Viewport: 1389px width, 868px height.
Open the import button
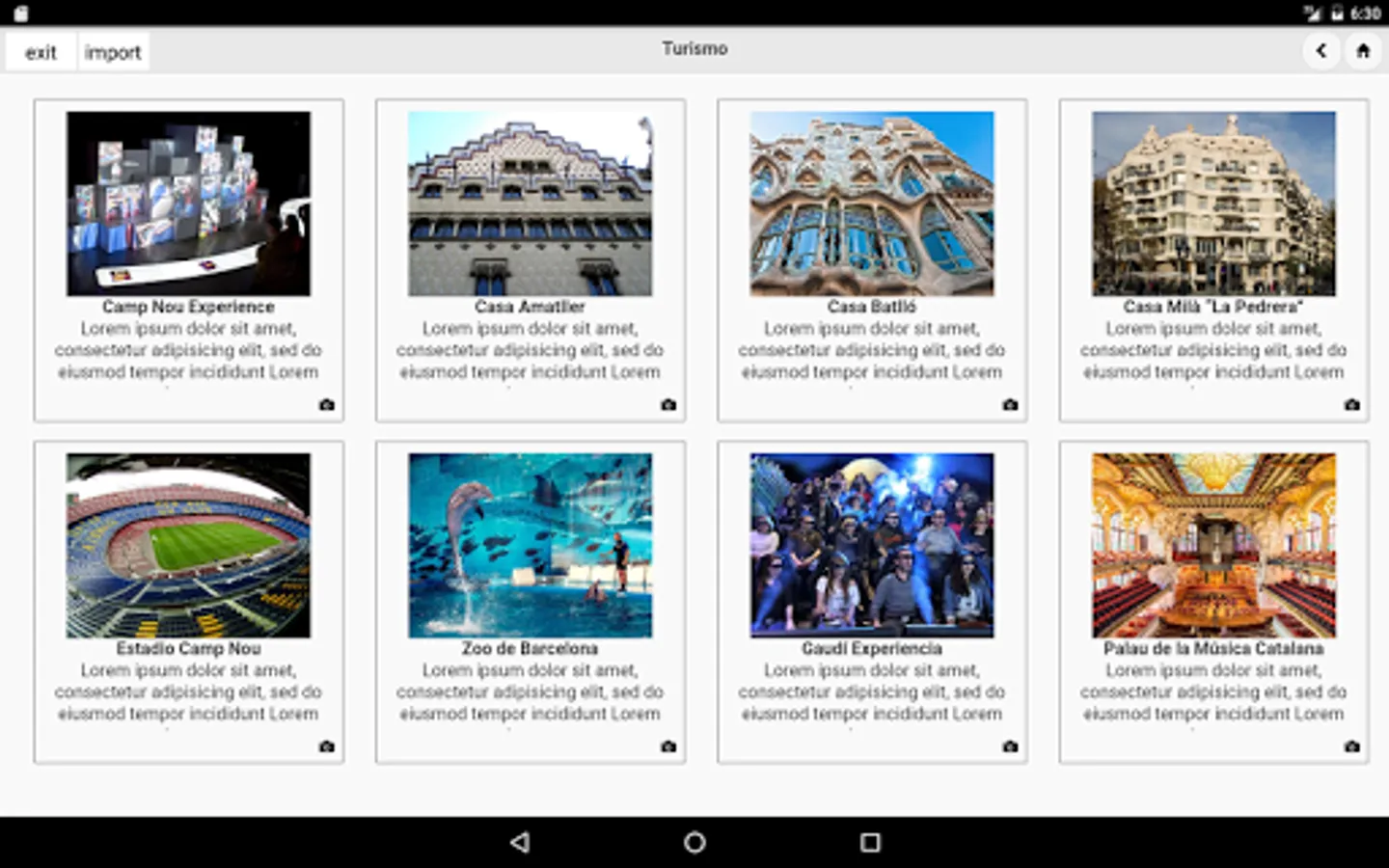click(113, 52)
